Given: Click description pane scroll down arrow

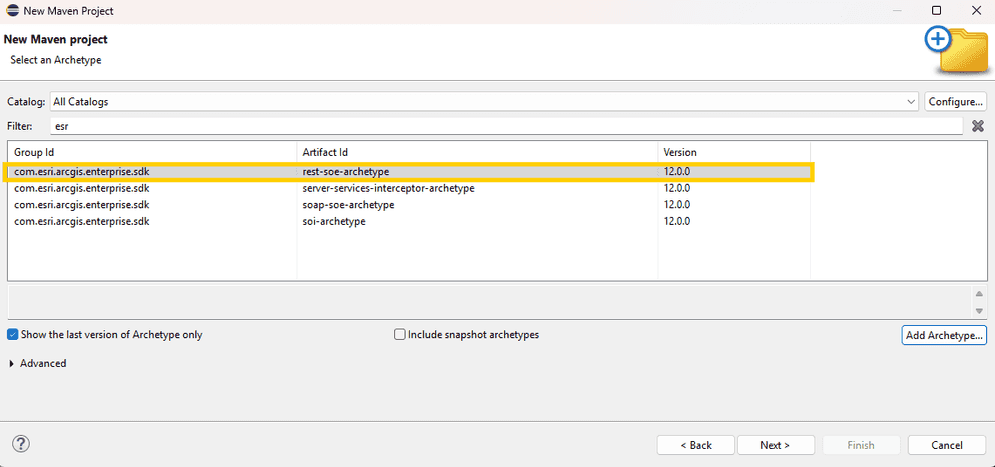Looking at the screenshot, I should [979, 310].
